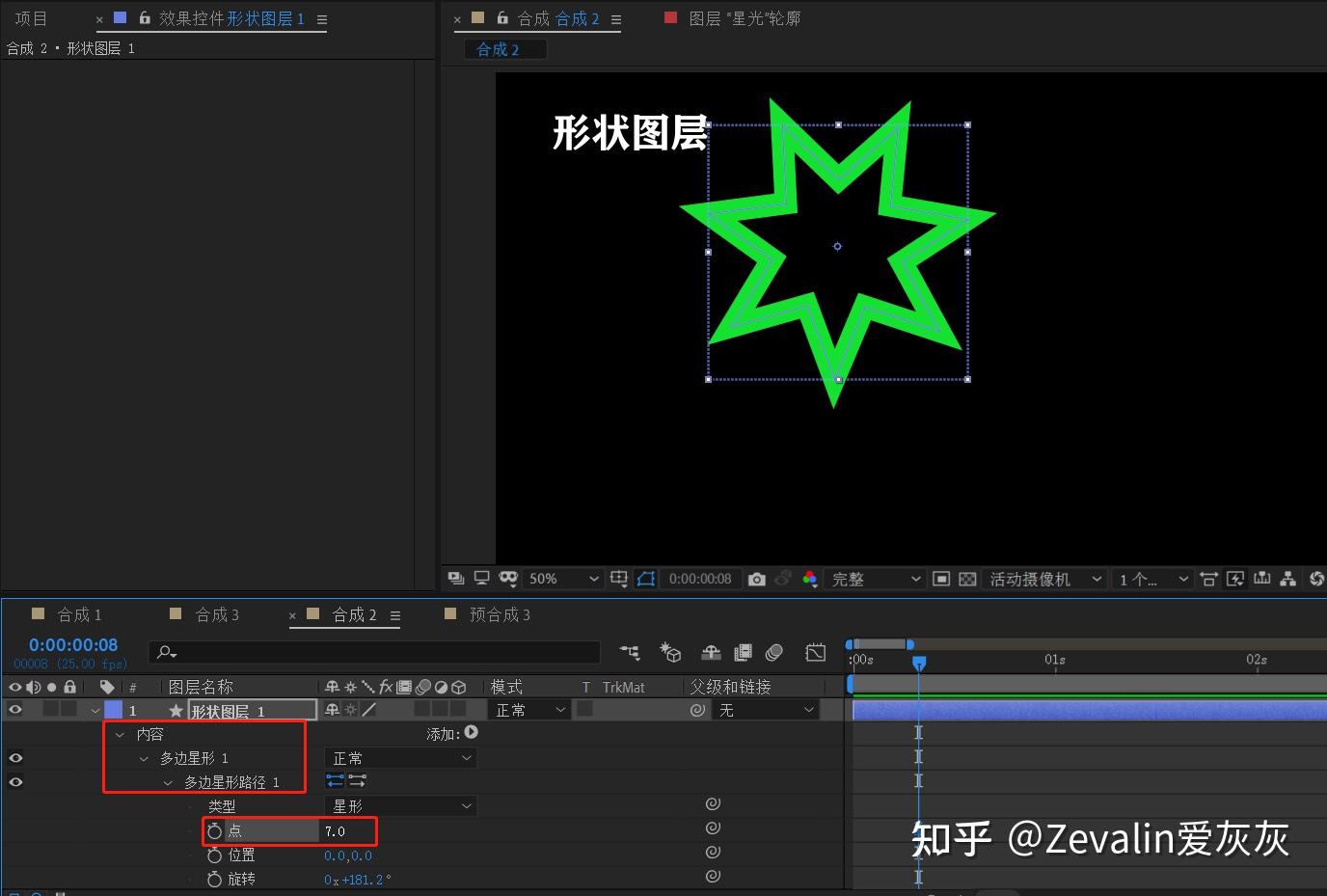Collapse 形状图层 1 layer properties

(95, 710)
